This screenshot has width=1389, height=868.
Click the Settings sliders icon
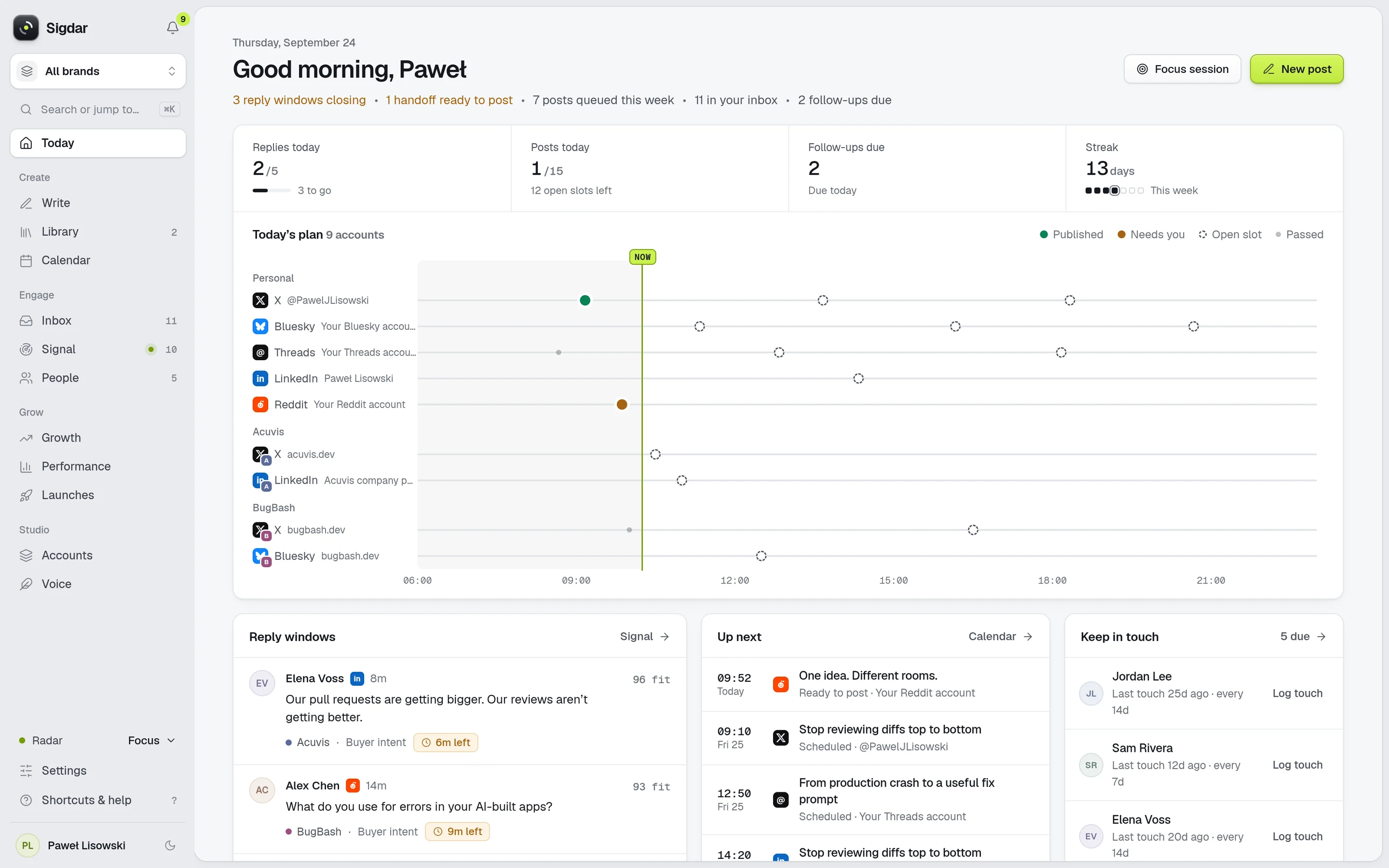coord(27,771)
